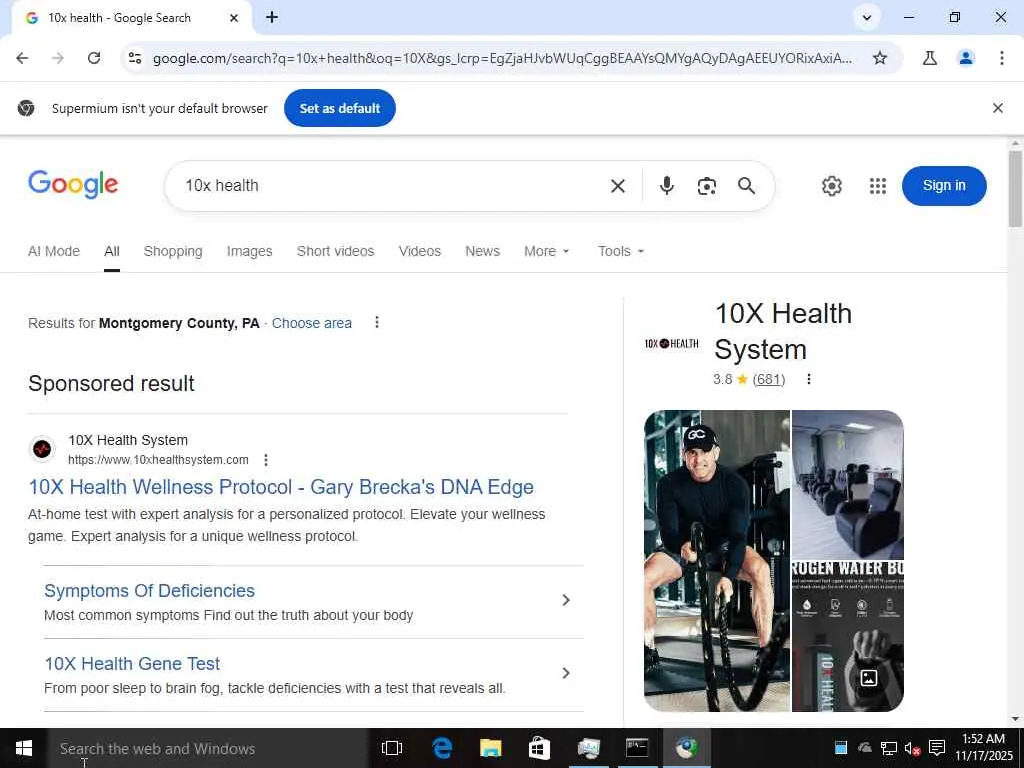Image resolution: width=1024 pixels, height=768 pixels.
Task: Switch to Images results tab
Action: 249,251
